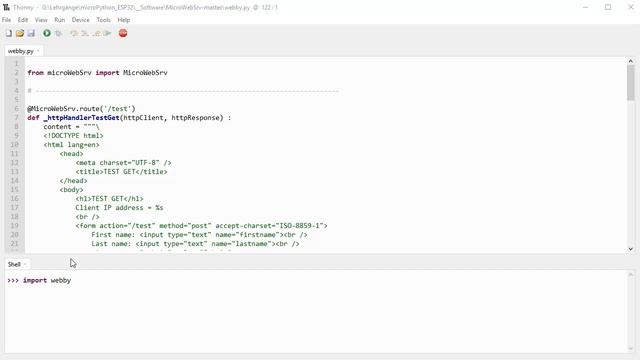Click the Resume execution toolbar icon

[x=107, y=33]
